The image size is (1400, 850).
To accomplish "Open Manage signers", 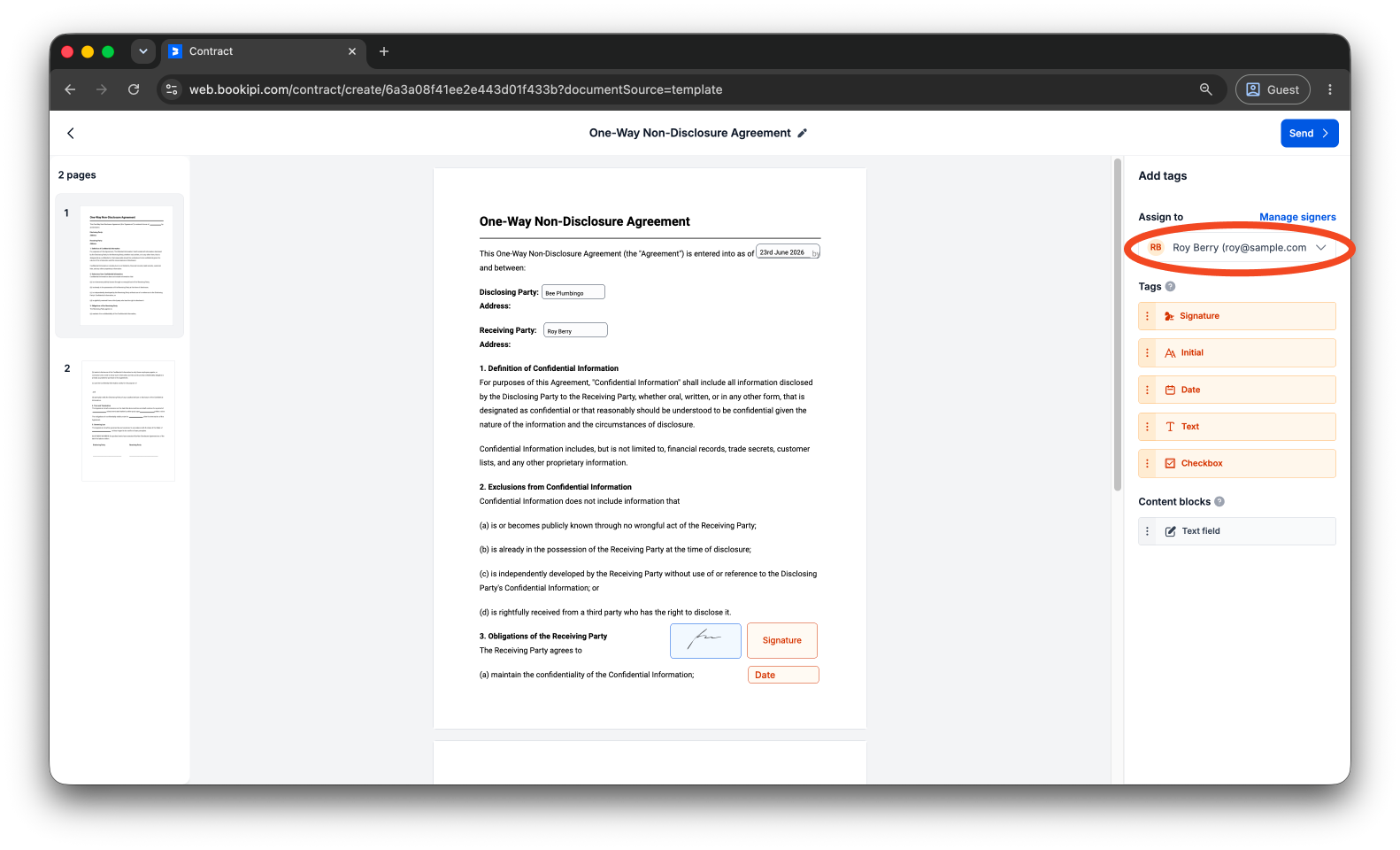I will pyautogui.click(x=1297, y=217).
